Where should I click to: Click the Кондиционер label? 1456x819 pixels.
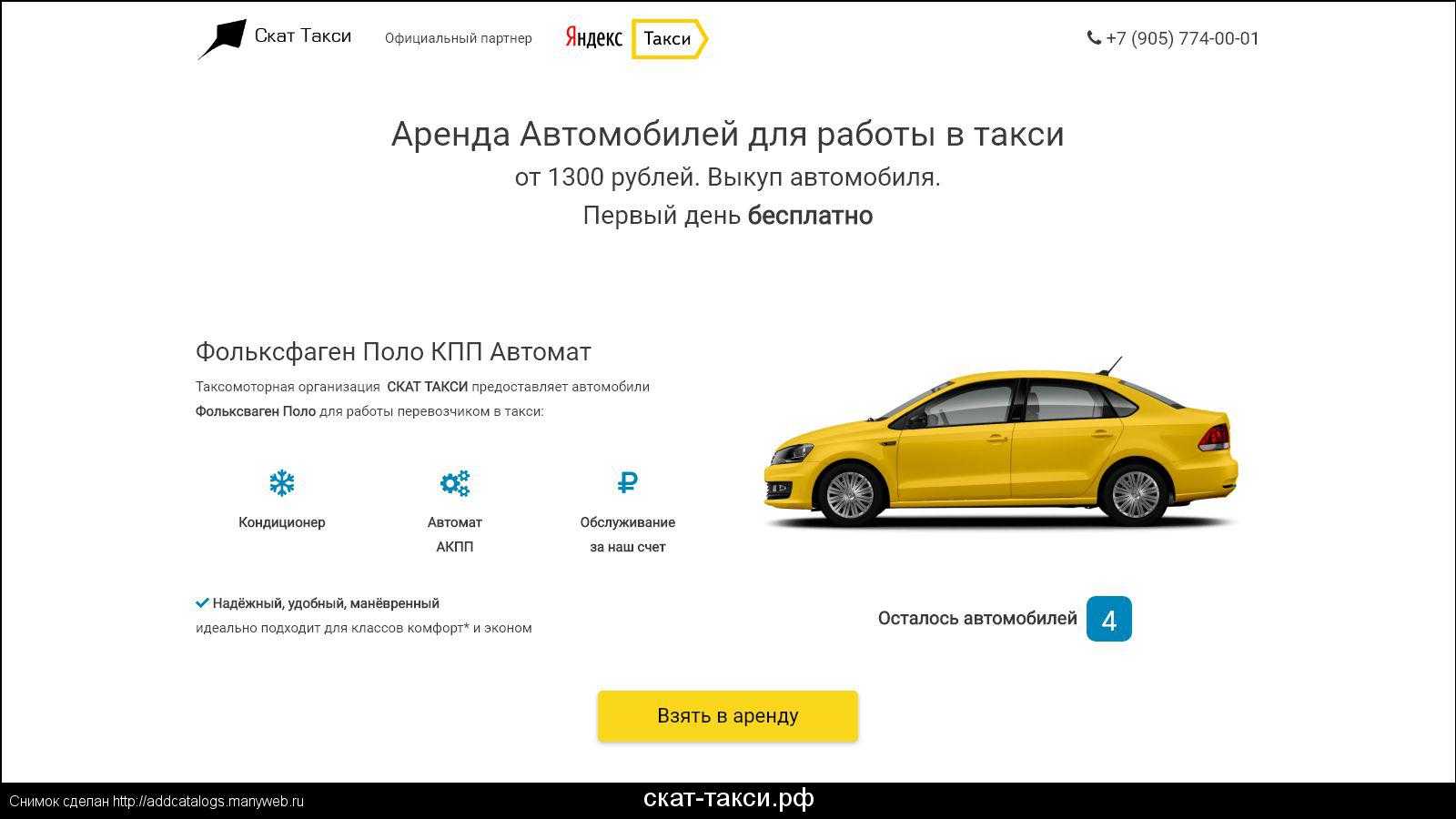(282, 522)
